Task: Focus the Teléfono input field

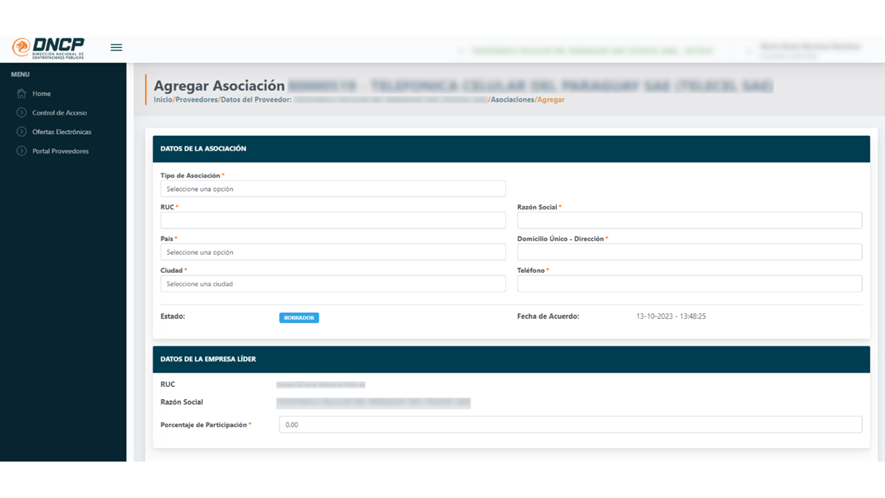Action: pyautogui.click(x=690, y=284)
